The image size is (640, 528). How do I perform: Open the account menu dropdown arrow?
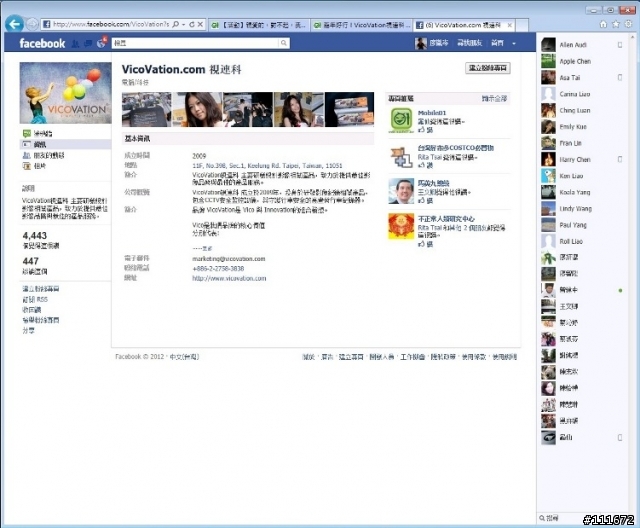514,43
